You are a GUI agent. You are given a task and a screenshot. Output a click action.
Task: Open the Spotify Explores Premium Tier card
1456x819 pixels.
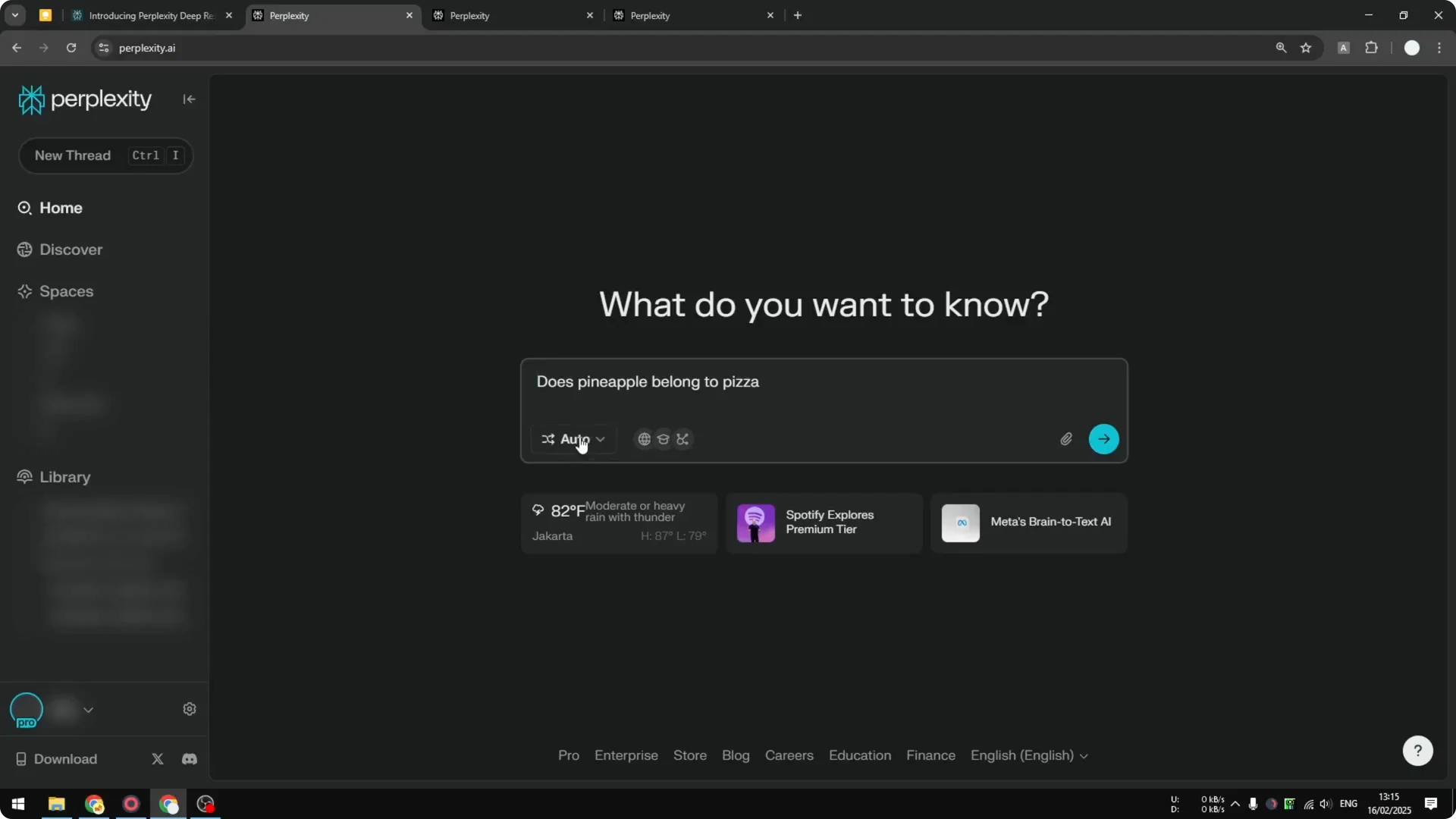coord(824,522)
